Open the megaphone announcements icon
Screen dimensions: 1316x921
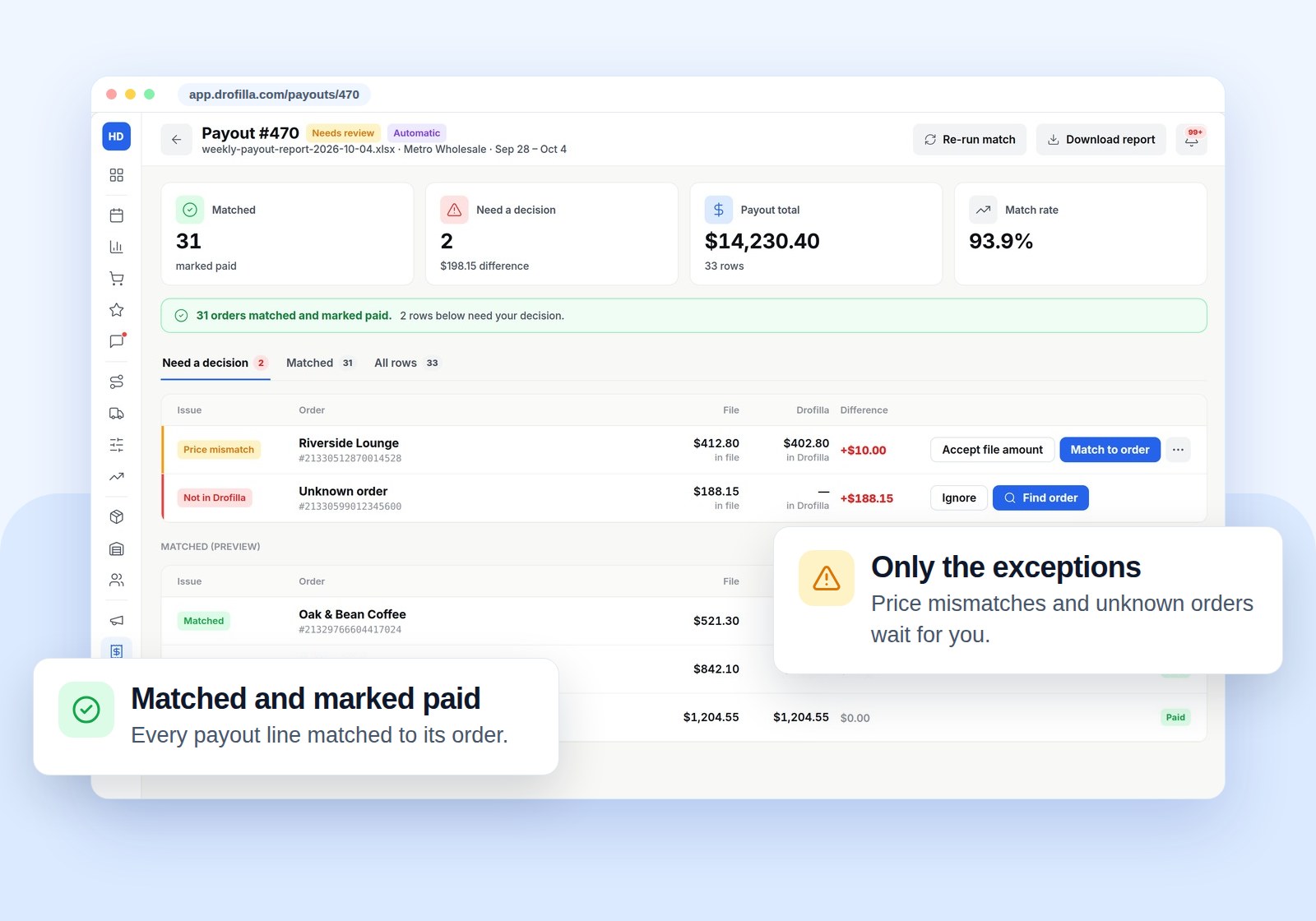pos(116,620)
